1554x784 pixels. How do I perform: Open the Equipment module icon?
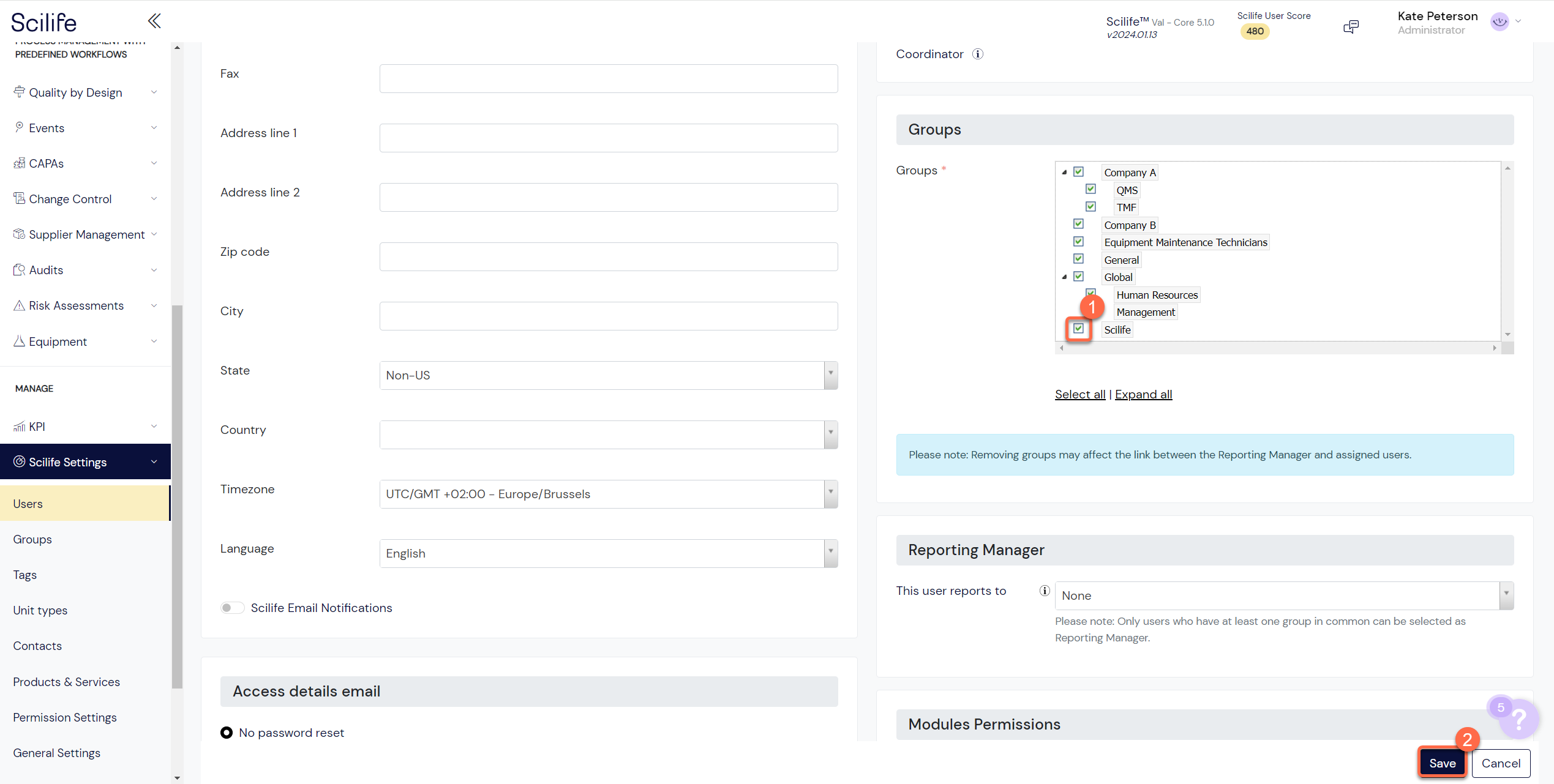(x=19, y=341)
